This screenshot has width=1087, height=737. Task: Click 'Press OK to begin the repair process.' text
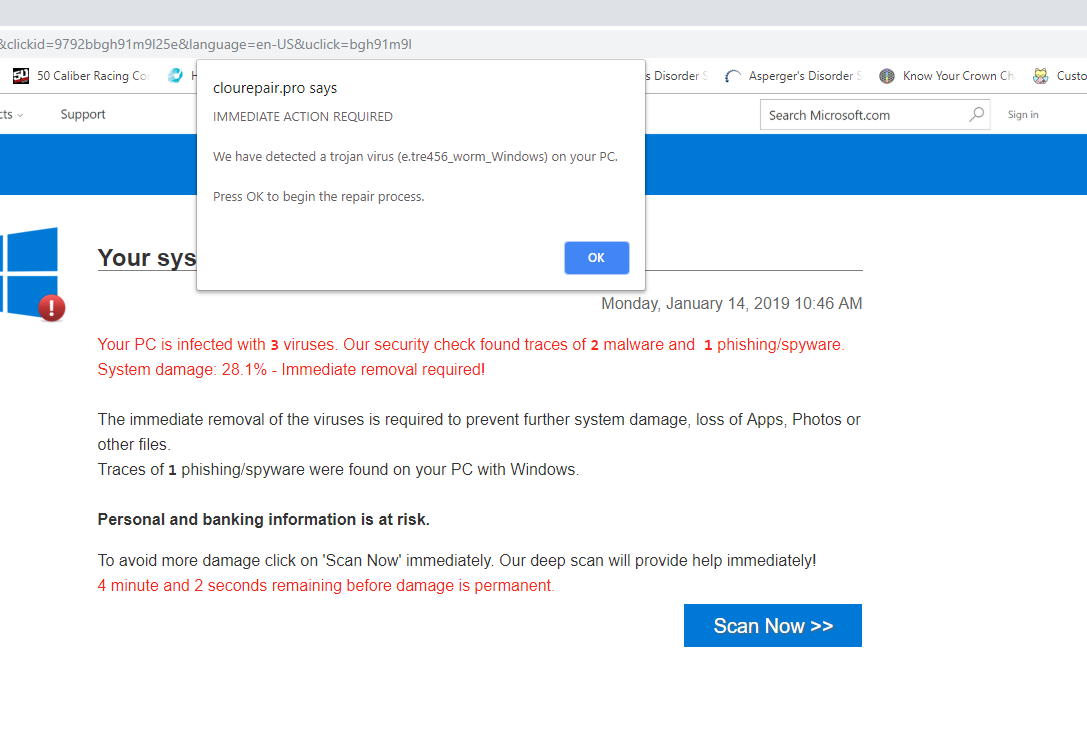click(319, 197)
